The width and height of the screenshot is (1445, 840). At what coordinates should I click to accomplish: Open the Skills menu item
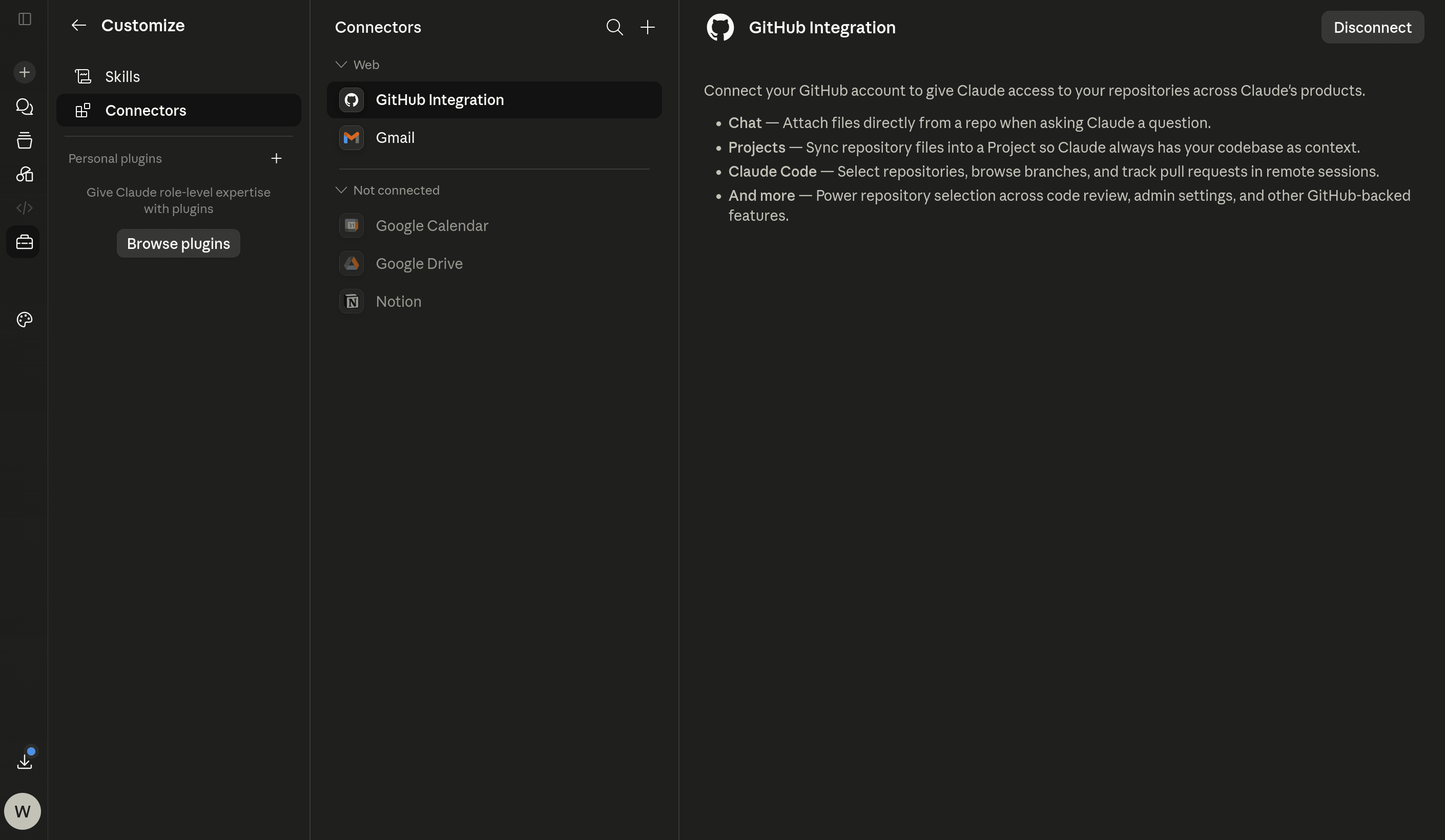[x=178, y=76]
